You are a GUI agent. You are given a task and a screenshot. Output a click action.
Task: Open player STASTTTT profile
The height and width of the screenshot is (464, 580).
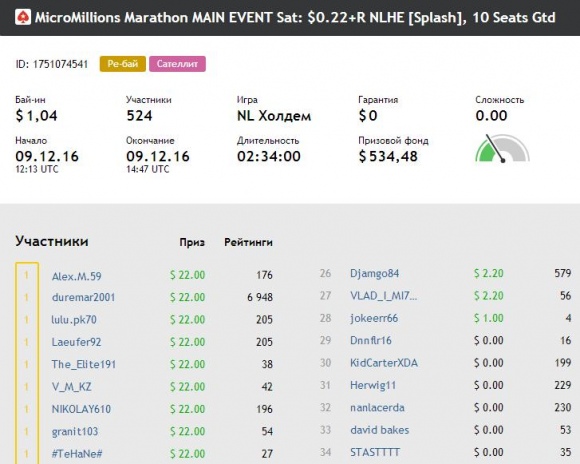[375, 452]
